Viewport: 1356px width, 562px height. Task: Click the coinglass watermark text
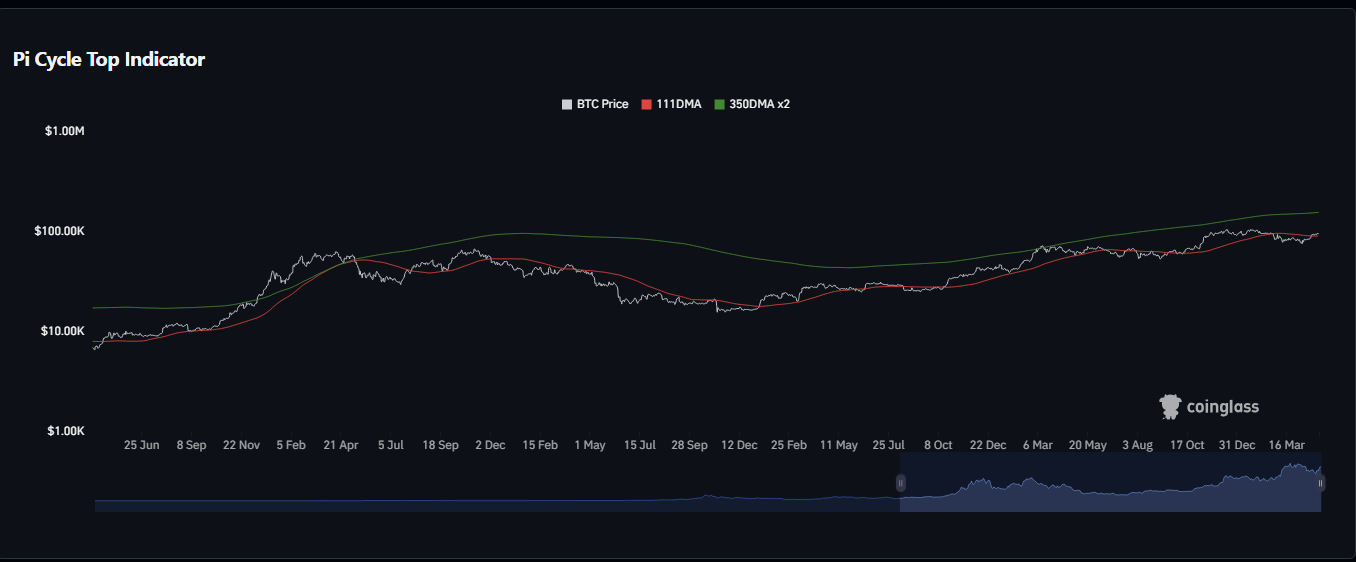(x=1222, y=407)
